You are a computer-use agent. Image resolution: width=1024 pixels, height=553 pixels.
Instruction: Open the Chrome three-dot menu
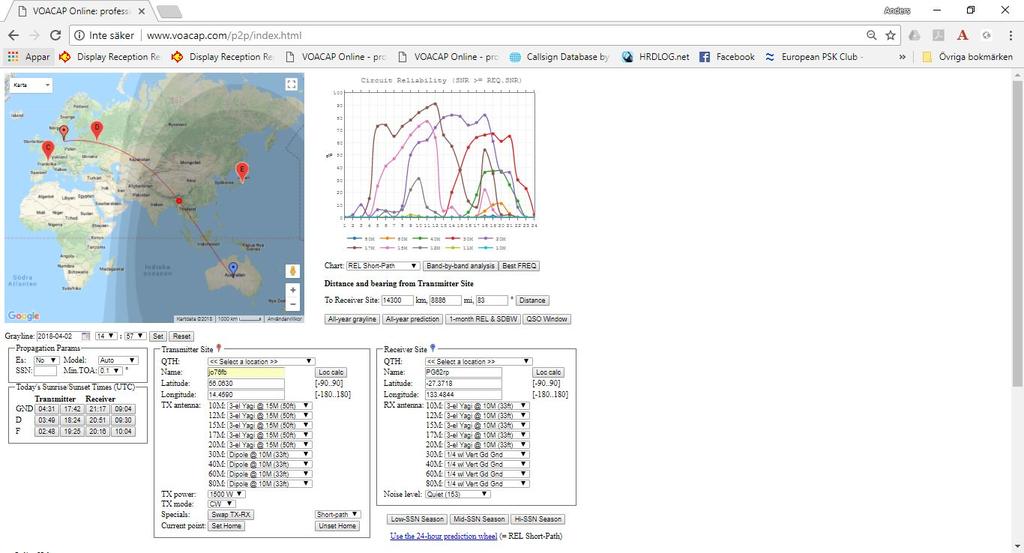tap(1010, 35)
